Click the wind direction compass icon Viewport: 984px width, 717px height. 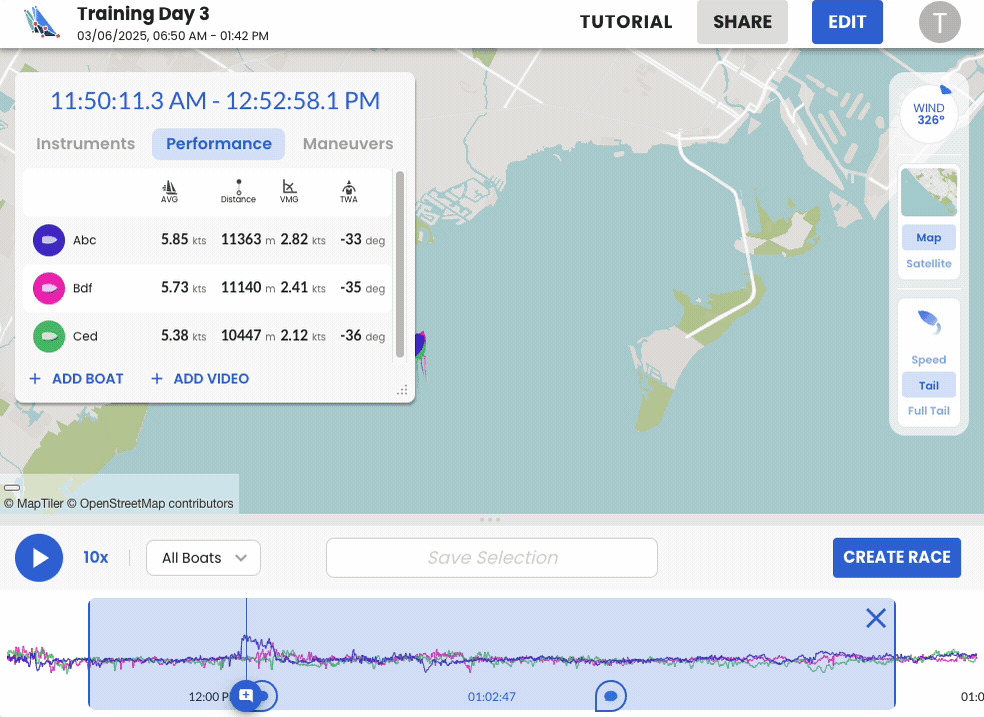click(x=928, y=114)
